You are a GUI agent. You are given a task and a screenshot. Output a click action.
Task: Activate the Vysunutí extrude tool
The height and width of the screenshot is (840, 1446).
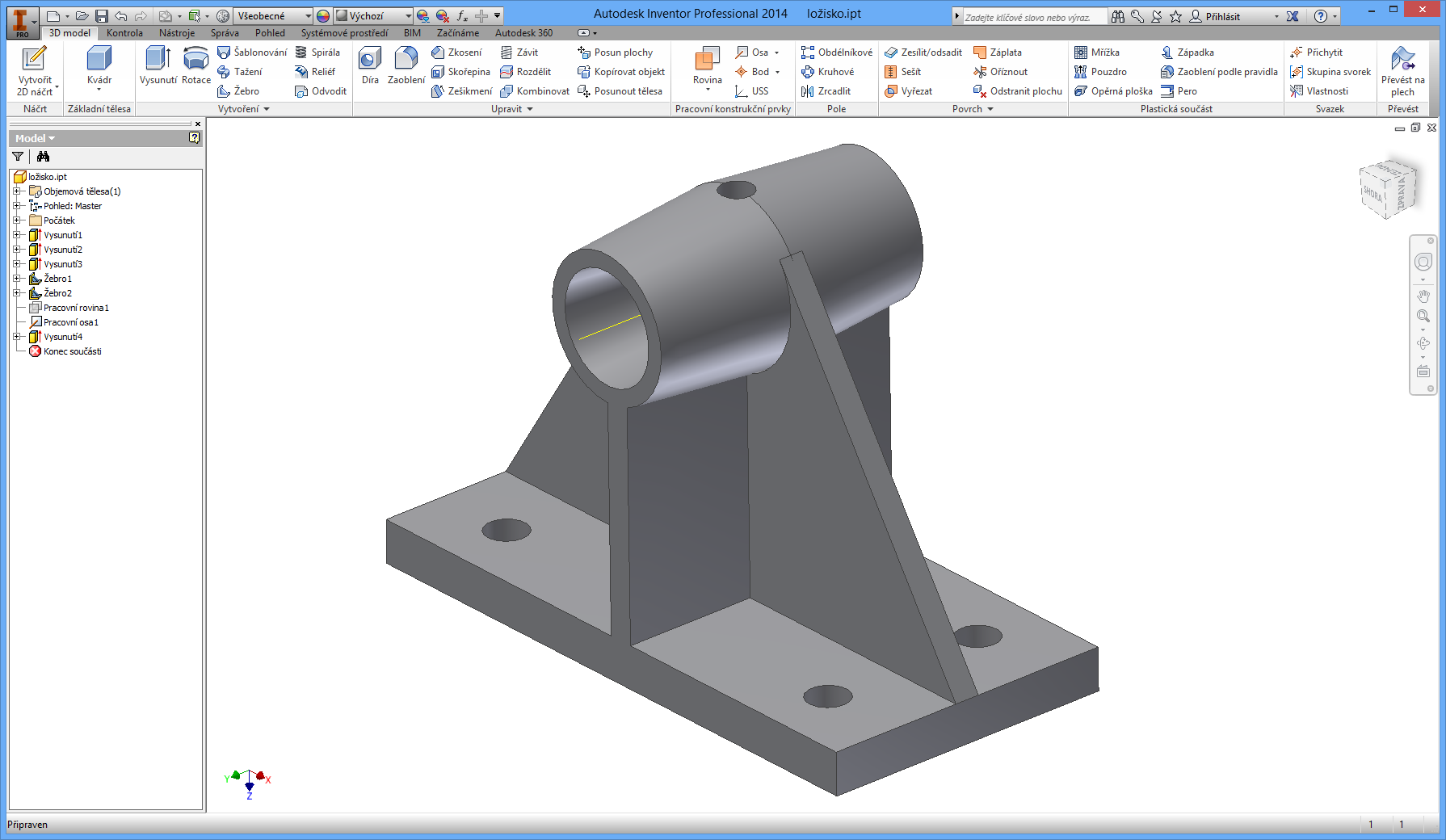coord(158,65)
